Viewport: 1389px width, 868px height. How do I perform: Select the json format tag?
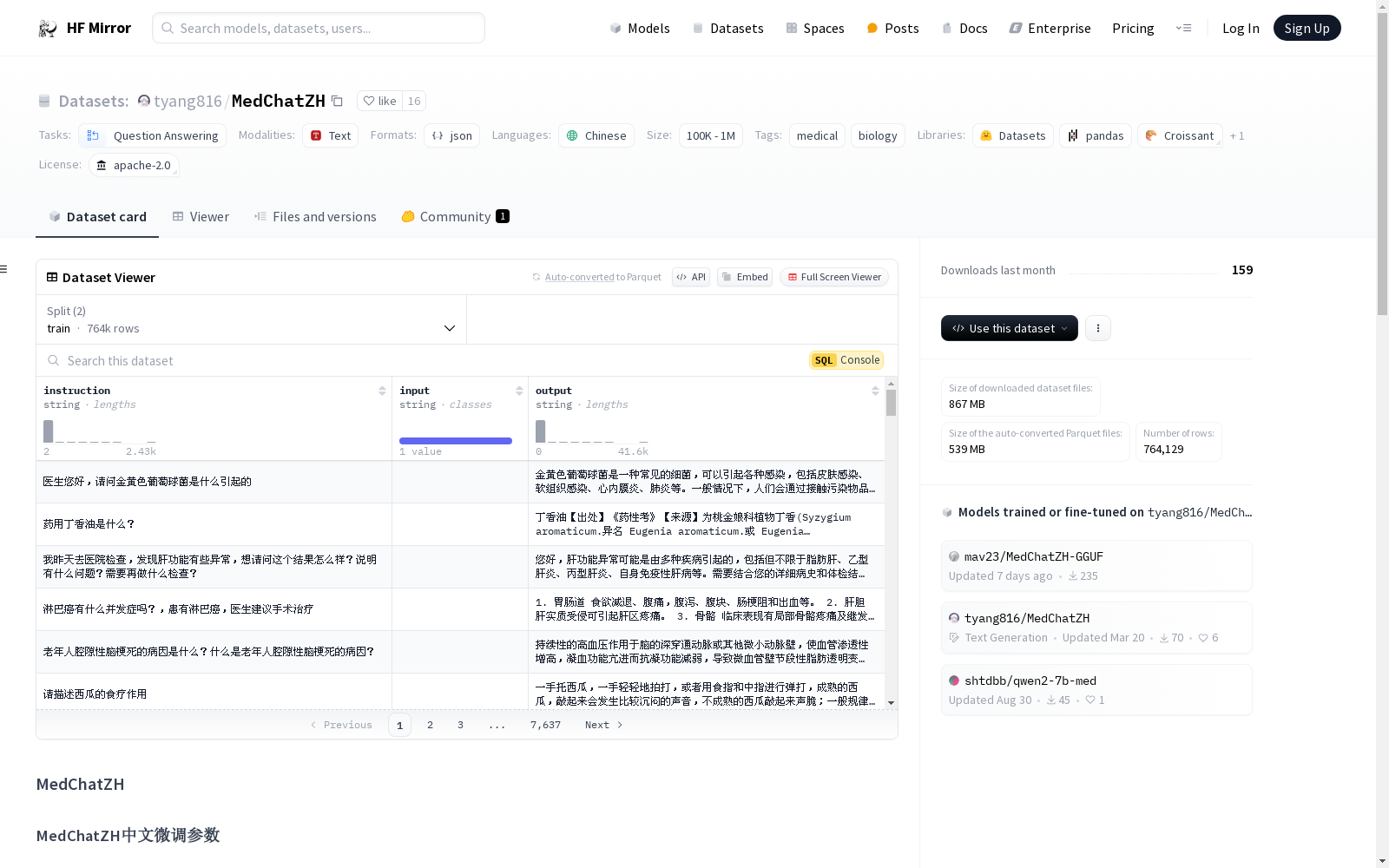pos(452,135)
